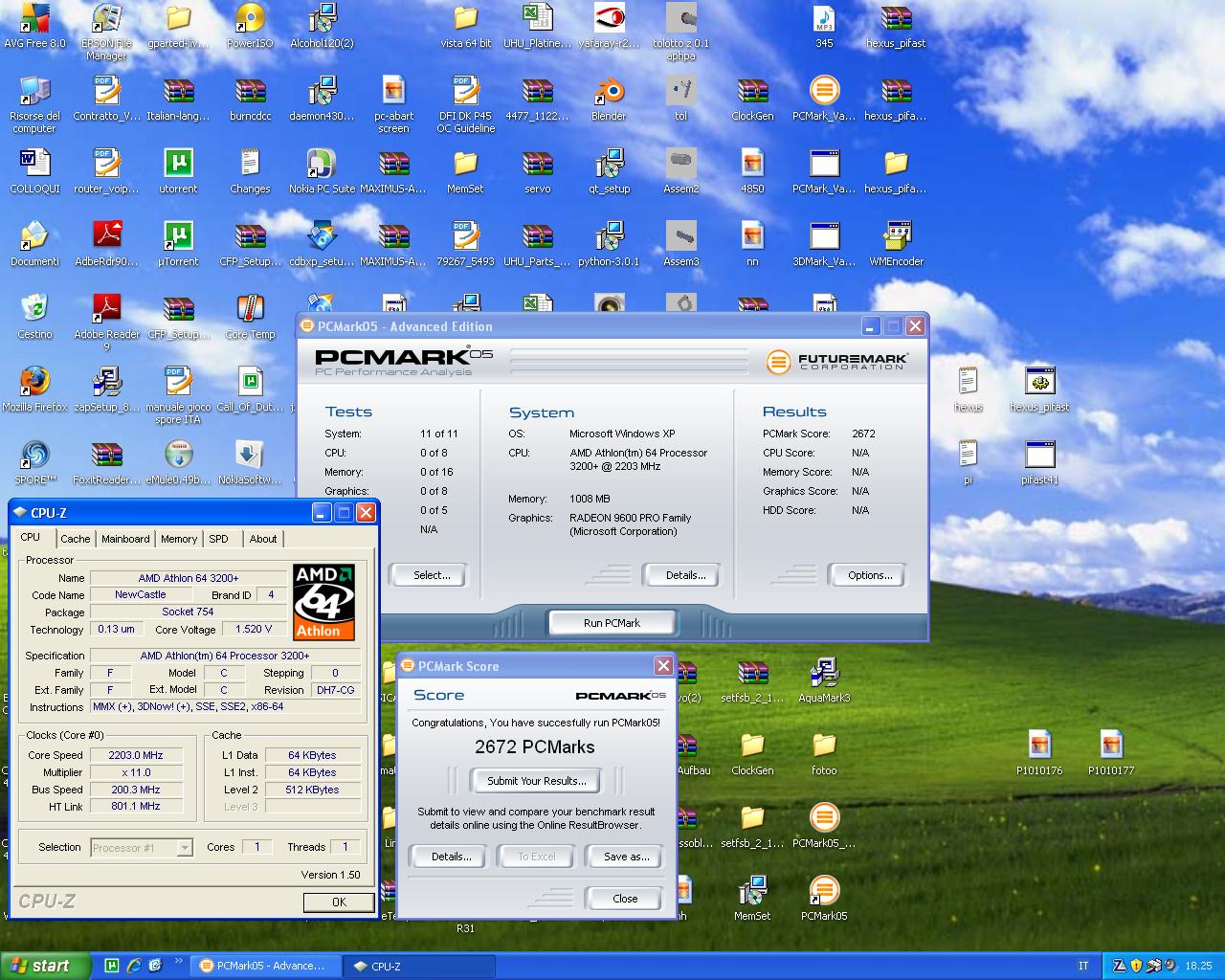Viewport: 1225px width, 980px height.
Task: Switch to the Mainboard tab in CPU-Z
Action: (125, 539)
